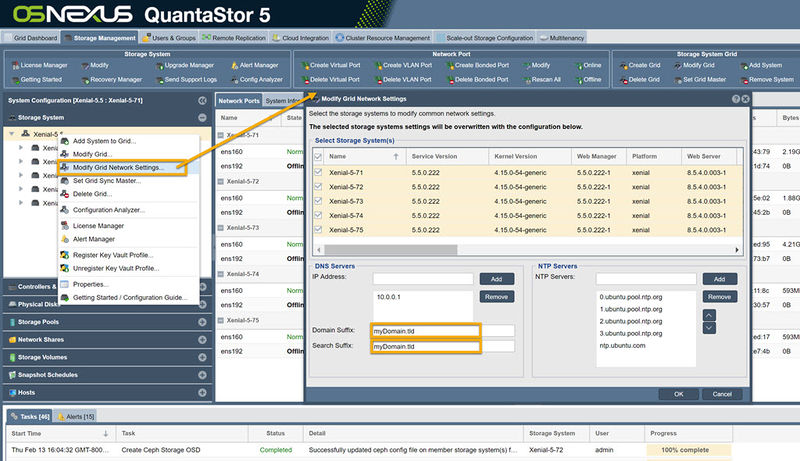
Task: Open Recovery Manager tool
Action: (x=111, y=80)
